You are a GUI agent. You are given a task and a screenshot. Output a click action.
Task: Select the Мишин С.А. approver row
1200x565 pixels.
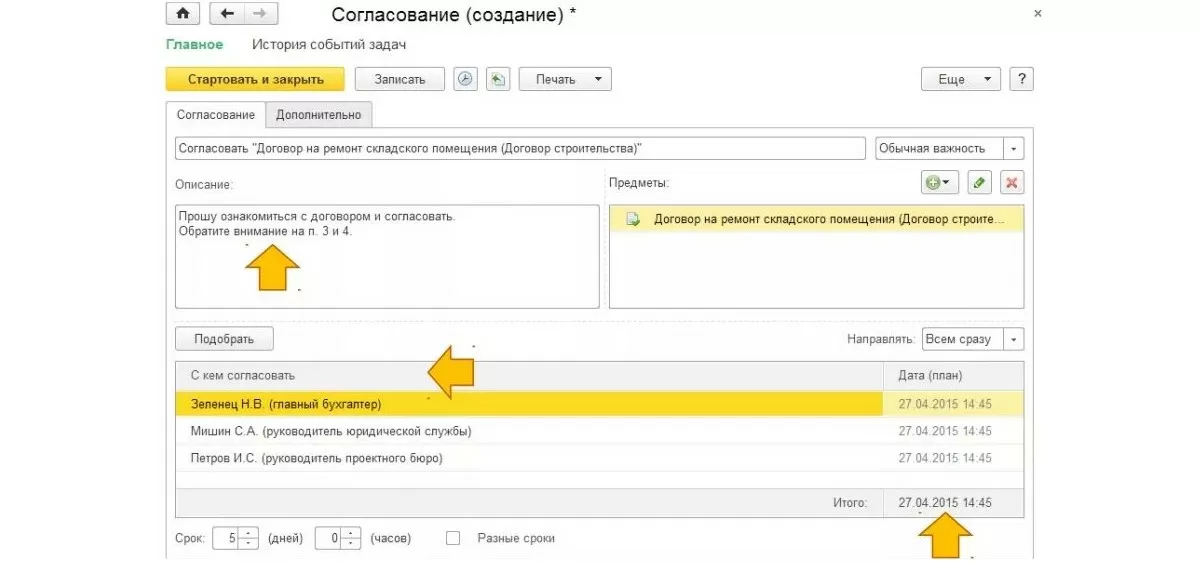[x=330, y=431]
